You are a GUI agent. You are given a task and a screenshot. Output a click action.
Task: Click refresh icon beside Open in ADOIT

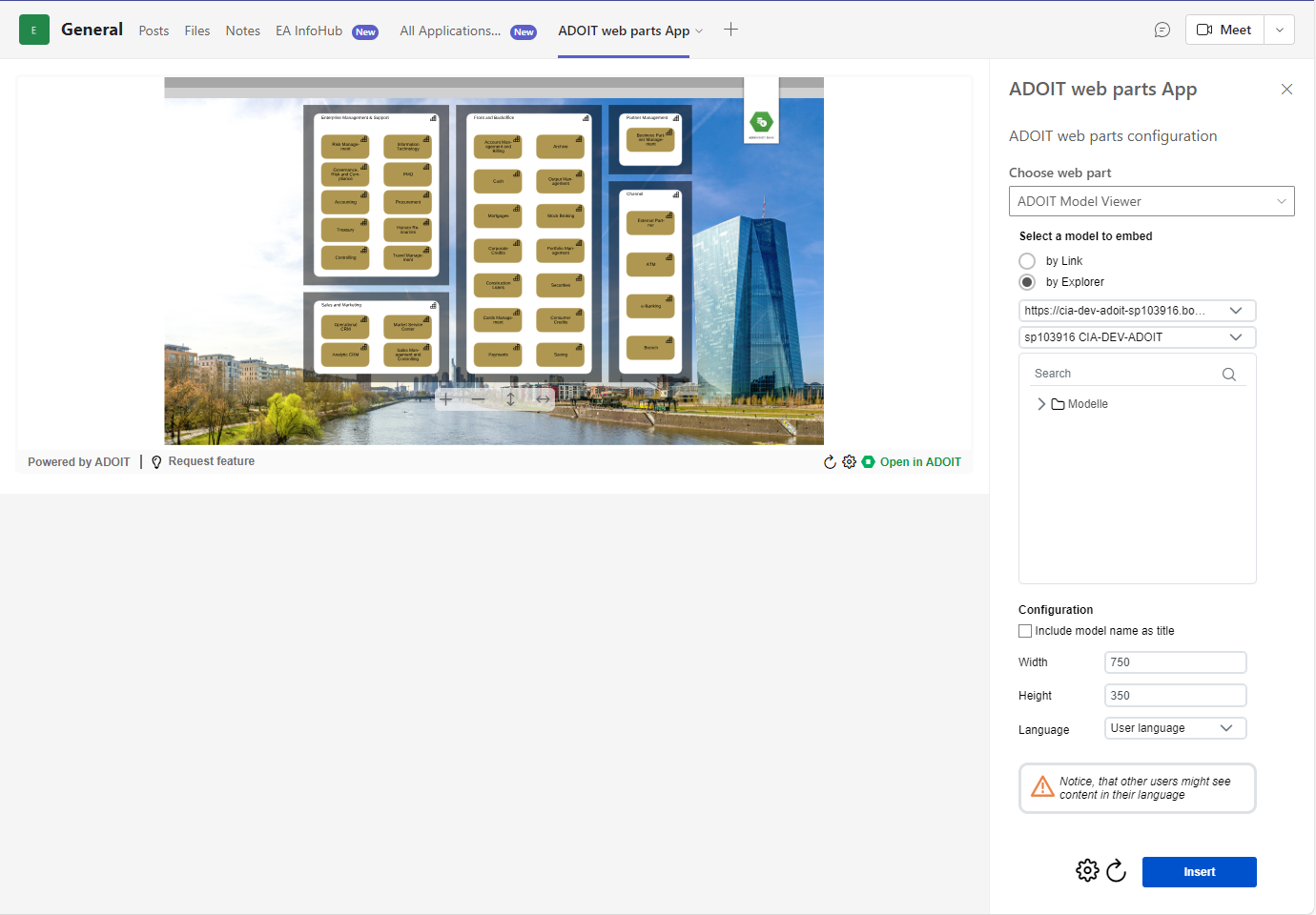(x=830, y=462)
